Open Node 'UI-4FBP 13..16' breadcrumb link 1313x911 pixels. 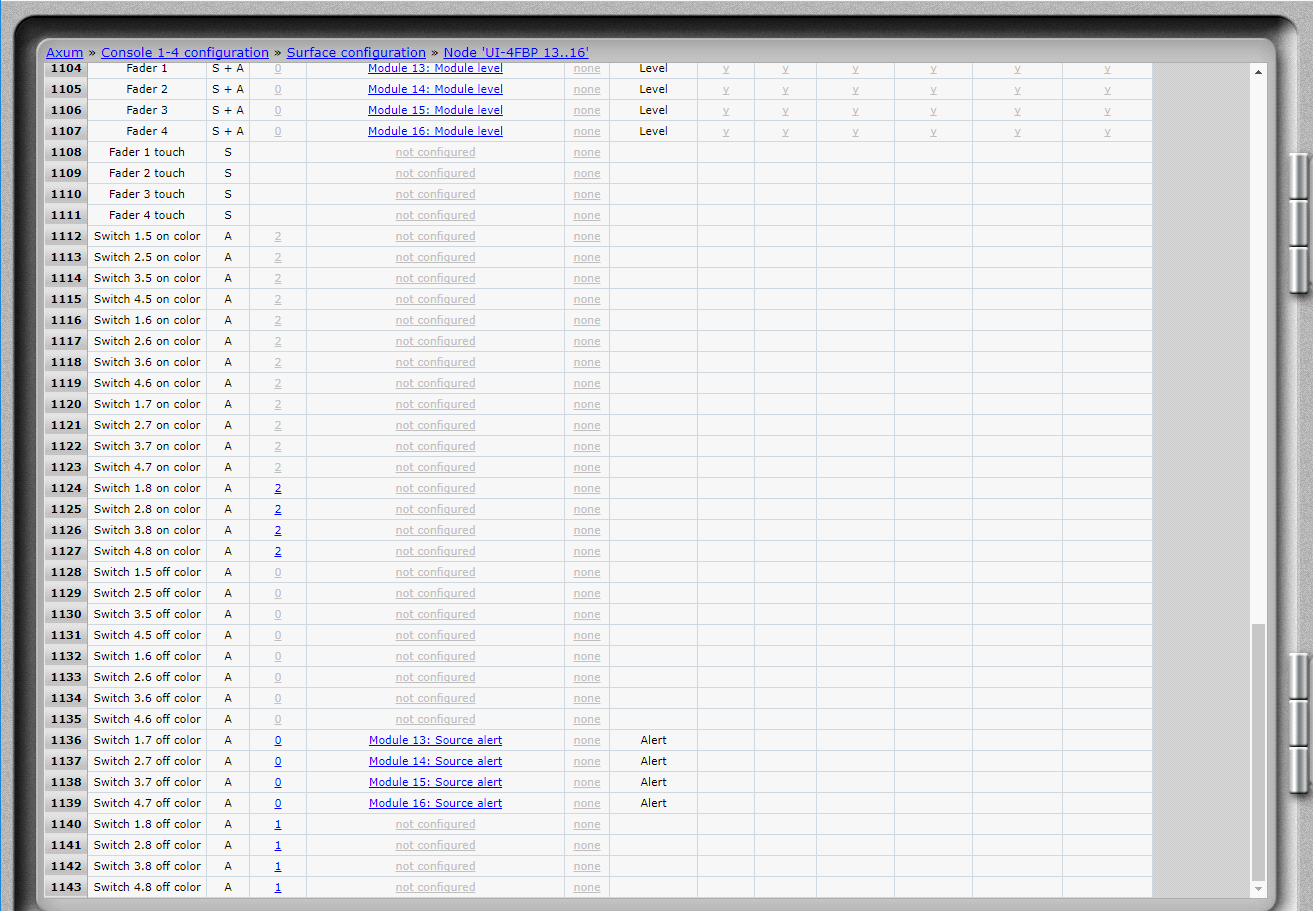(516, 52)
